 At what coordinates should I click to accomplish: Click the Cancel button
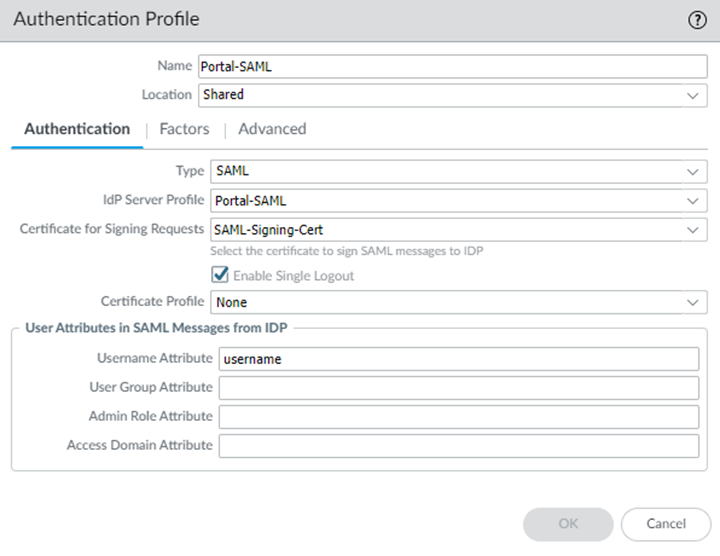665,524
